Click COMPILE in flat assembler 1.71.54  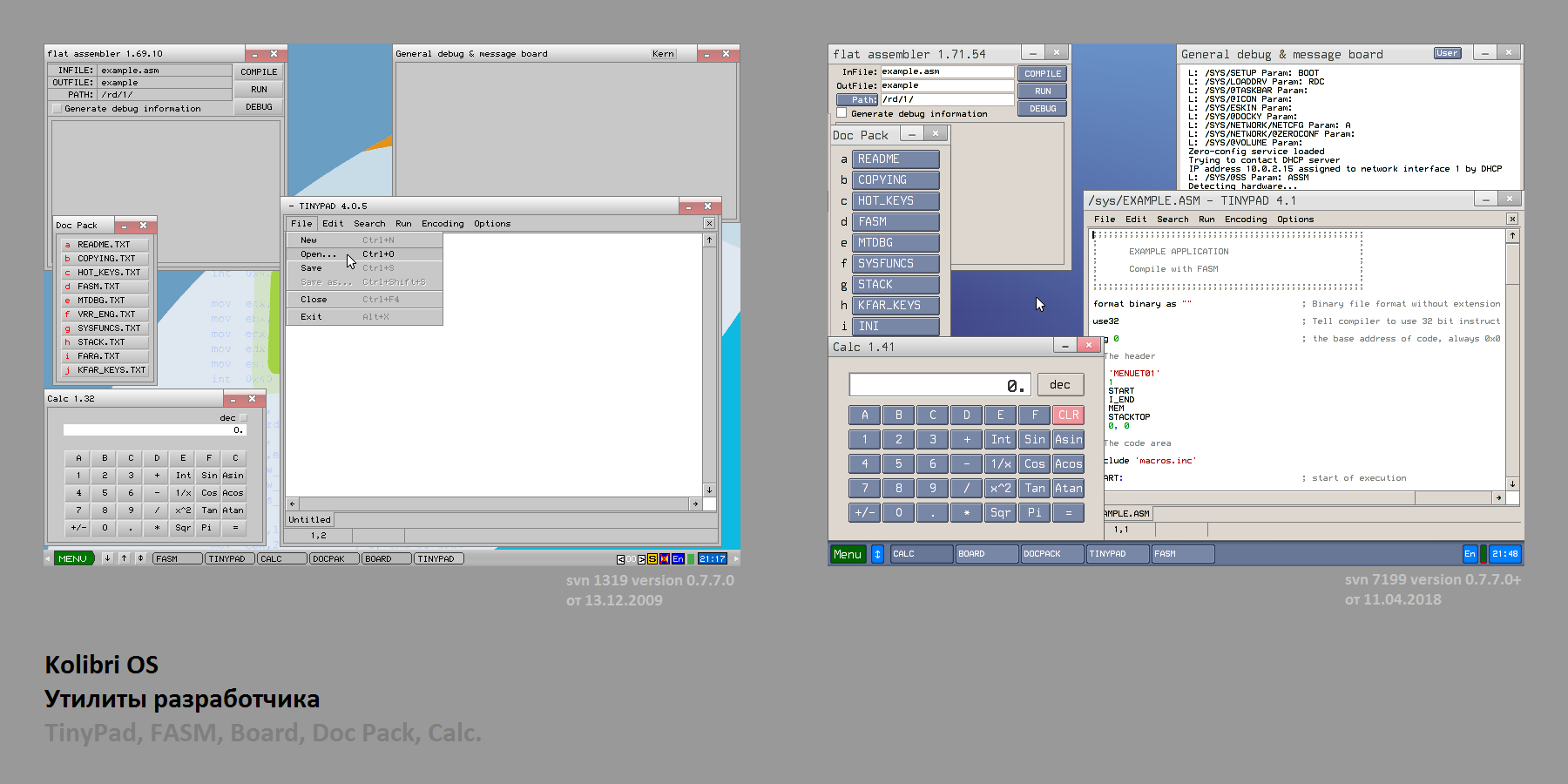point(1043,74)
